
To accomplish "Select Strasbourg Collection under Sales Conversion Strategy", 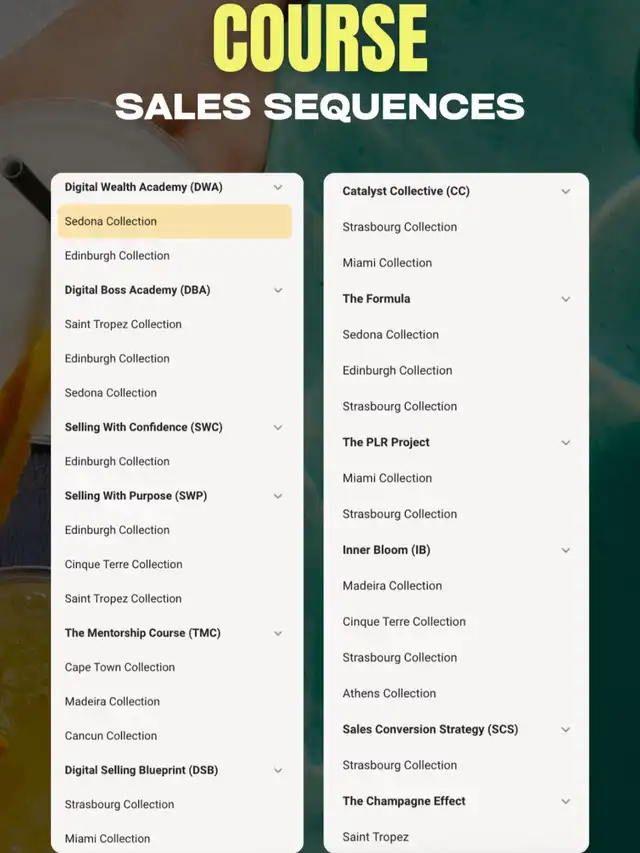I will pyautogui.click(x=399, y=765).
